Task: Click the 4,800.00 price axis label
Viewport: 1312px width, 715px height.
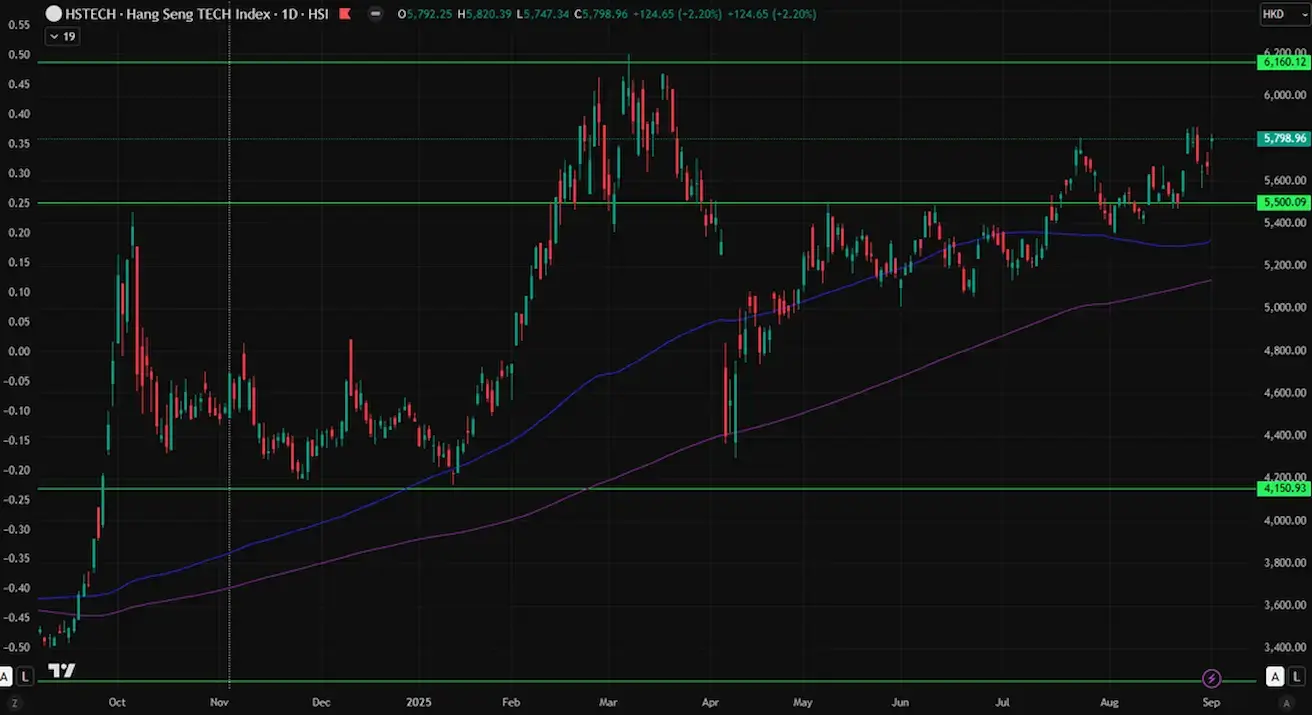Action: tap(1284, 350)
